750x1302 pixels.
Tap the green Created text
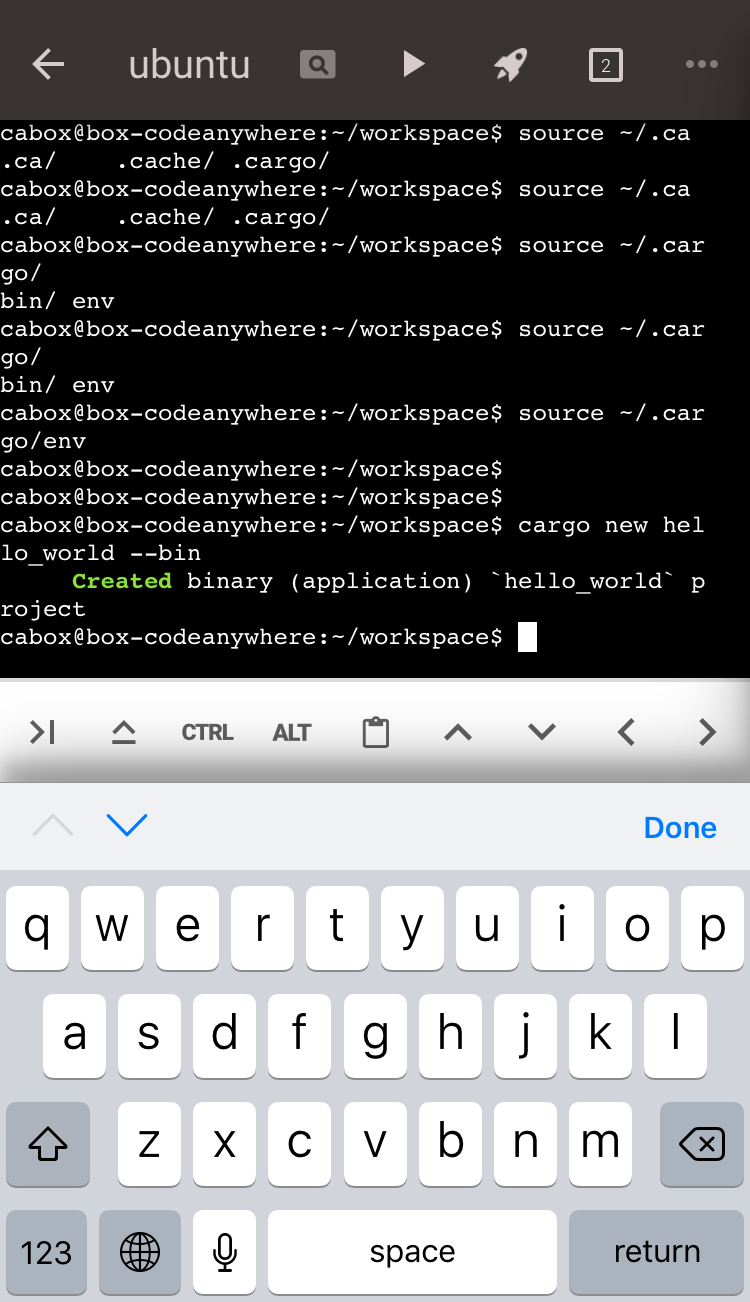pos(122,581)
